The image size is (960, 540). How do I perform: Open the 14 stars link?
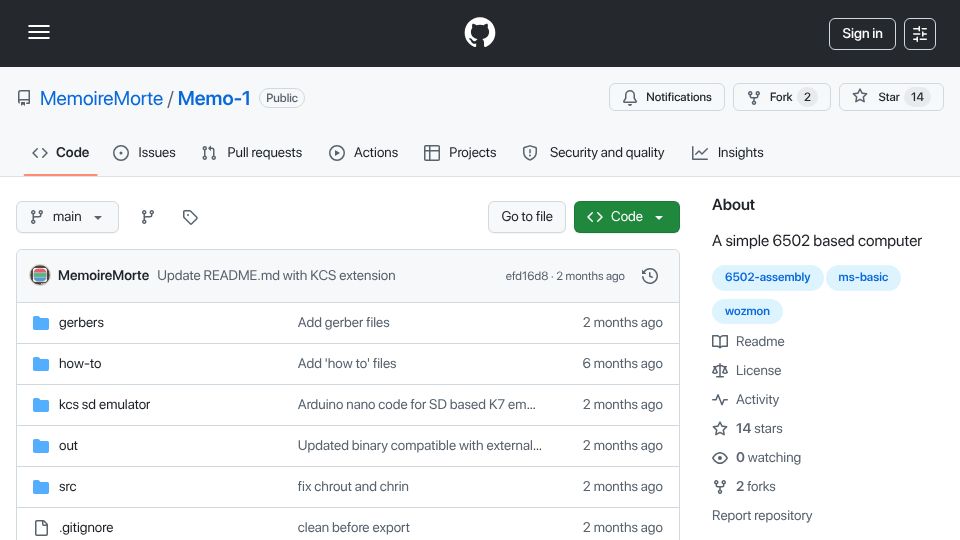(748, 429)
